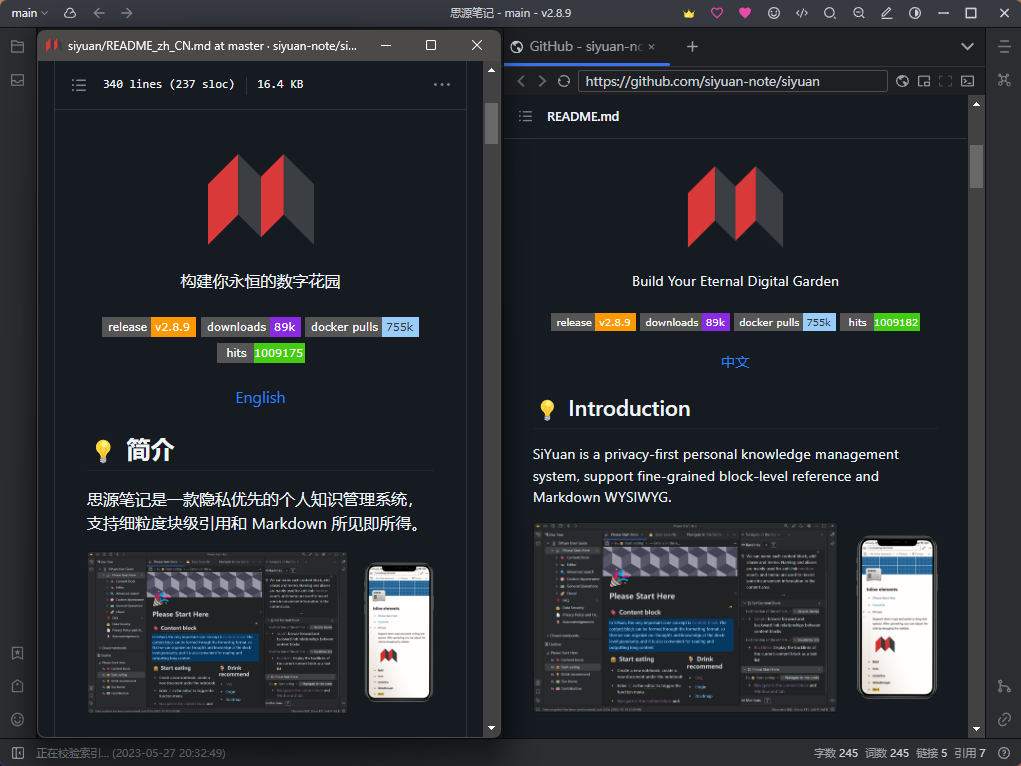
Task: Toggle read-only mode with the pencil icon
Action: 886,13
